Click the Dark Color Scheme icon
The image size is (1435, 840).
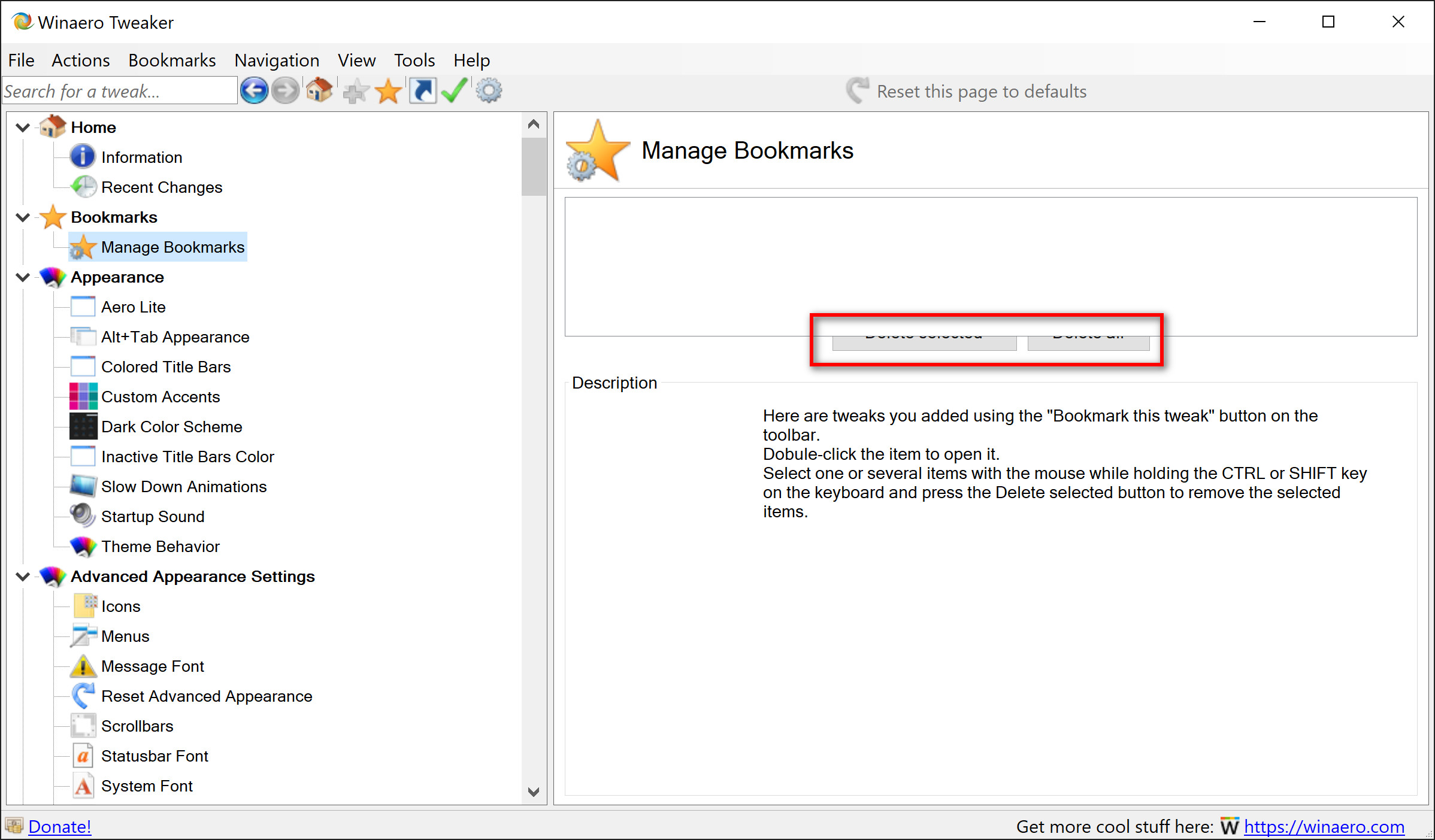[x=83, y=426]
